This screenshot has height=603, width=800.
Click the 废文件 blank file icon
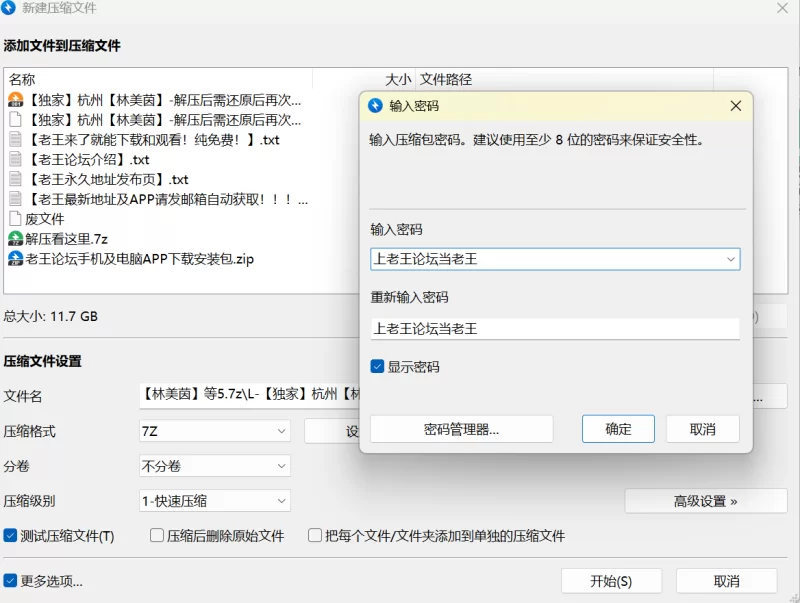[x=15, y=219]
